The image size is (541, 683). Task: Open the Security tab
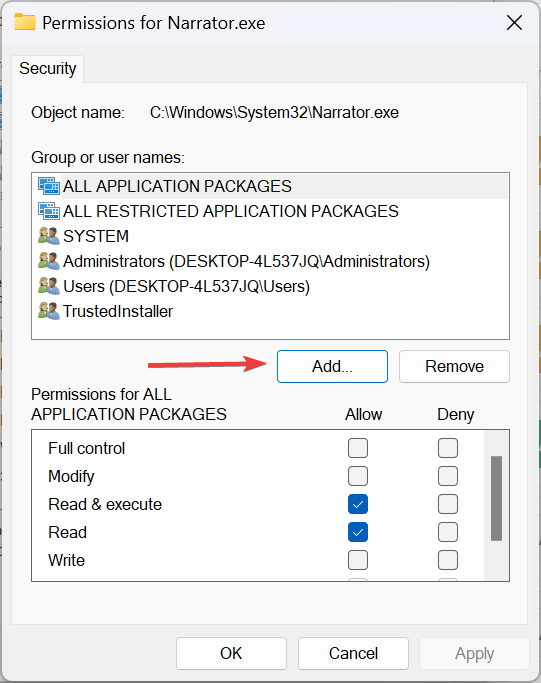pyautogui.click(x=47, y=68)
